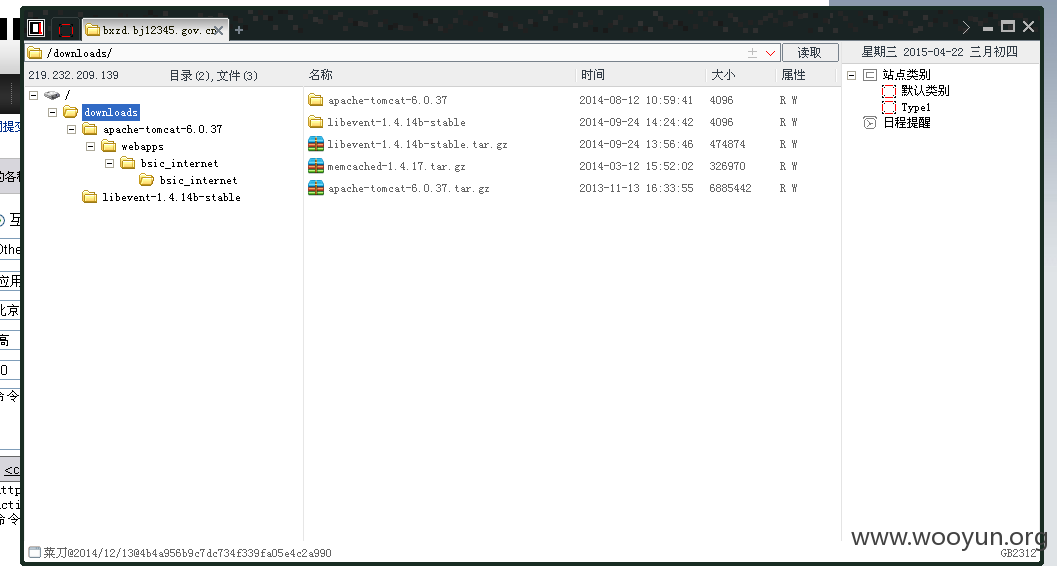Click timestamp 2014-08-12 10:59:41
The height and width of the screenshot is (566, 1057).
click(636, 100)
